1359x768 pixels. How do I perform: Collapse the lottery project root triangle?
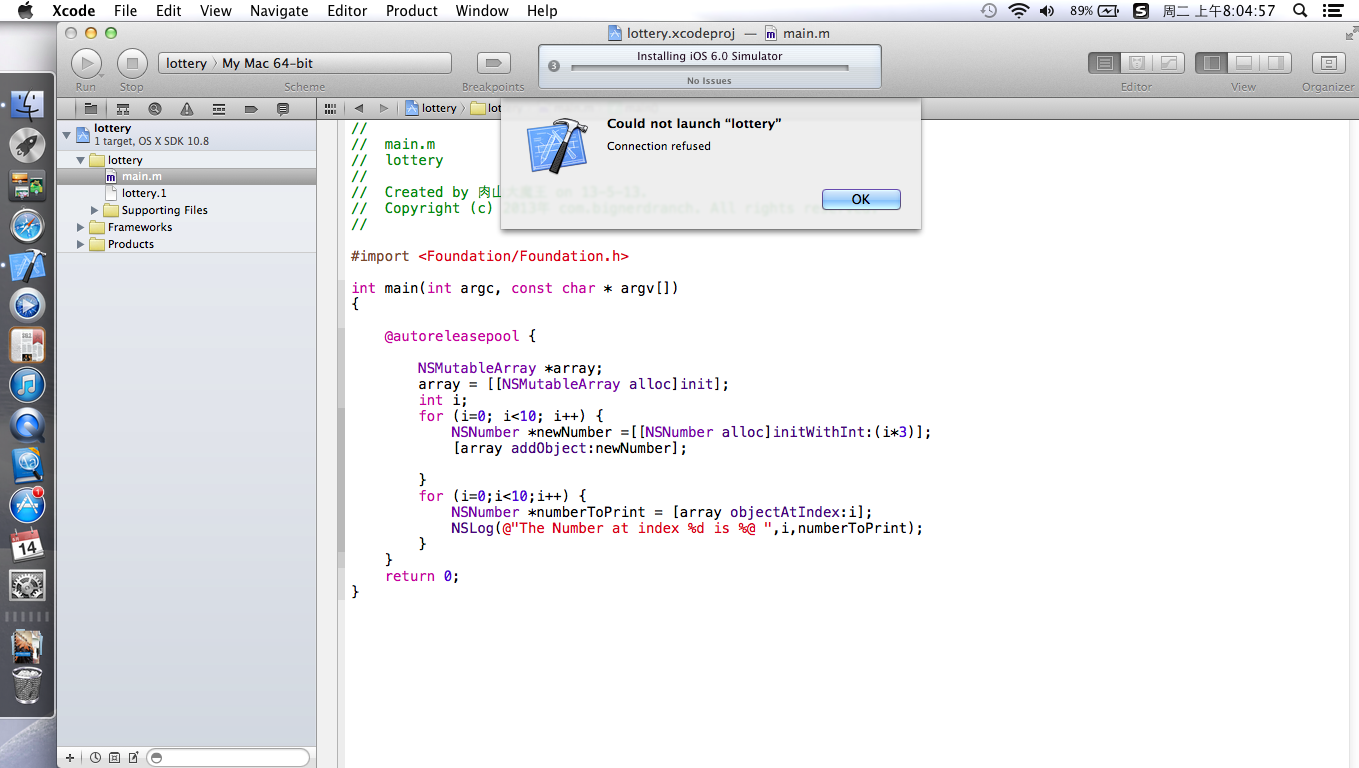[x=67, y=134]
